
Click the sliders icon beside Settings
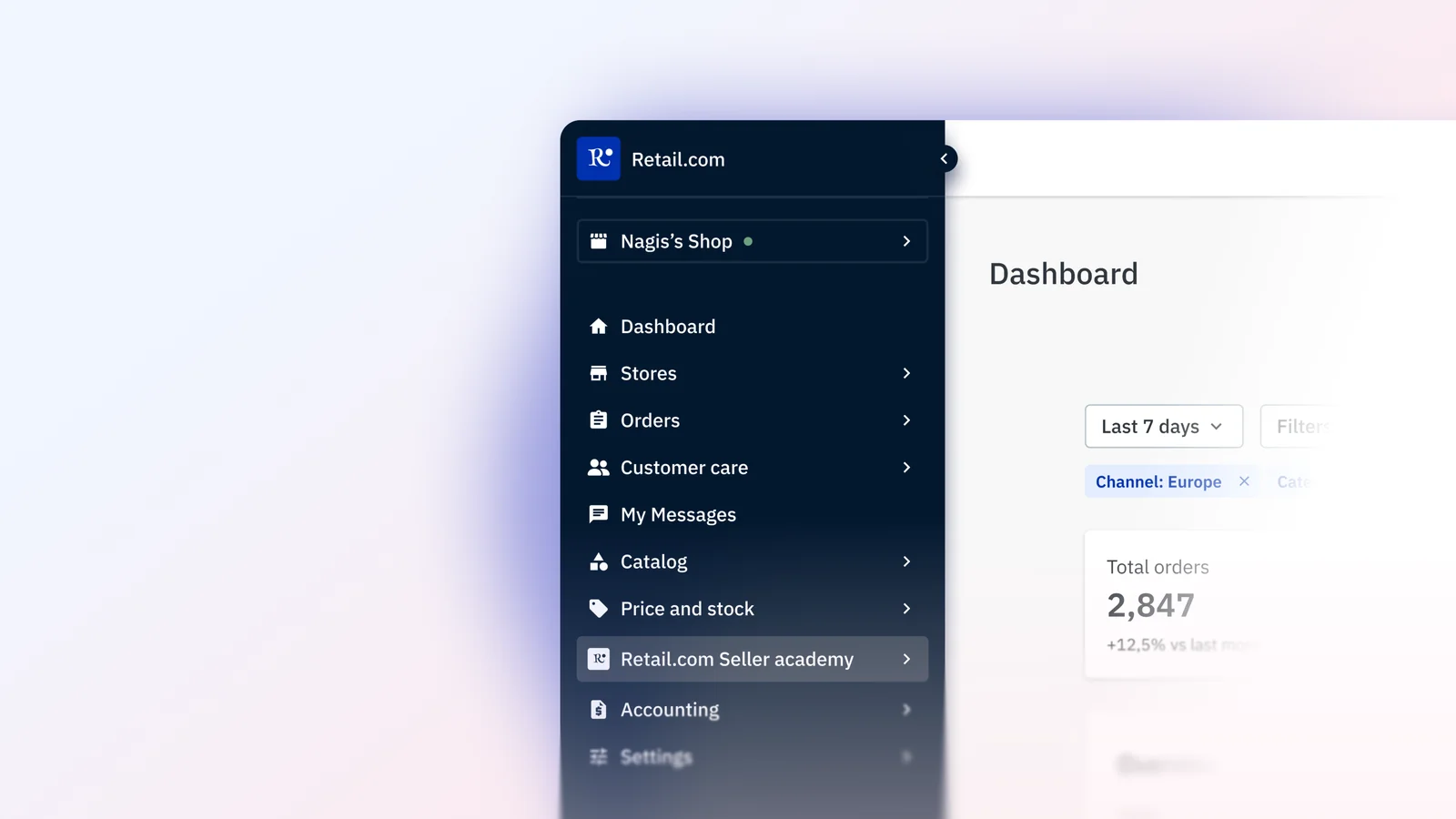(599, 756)
